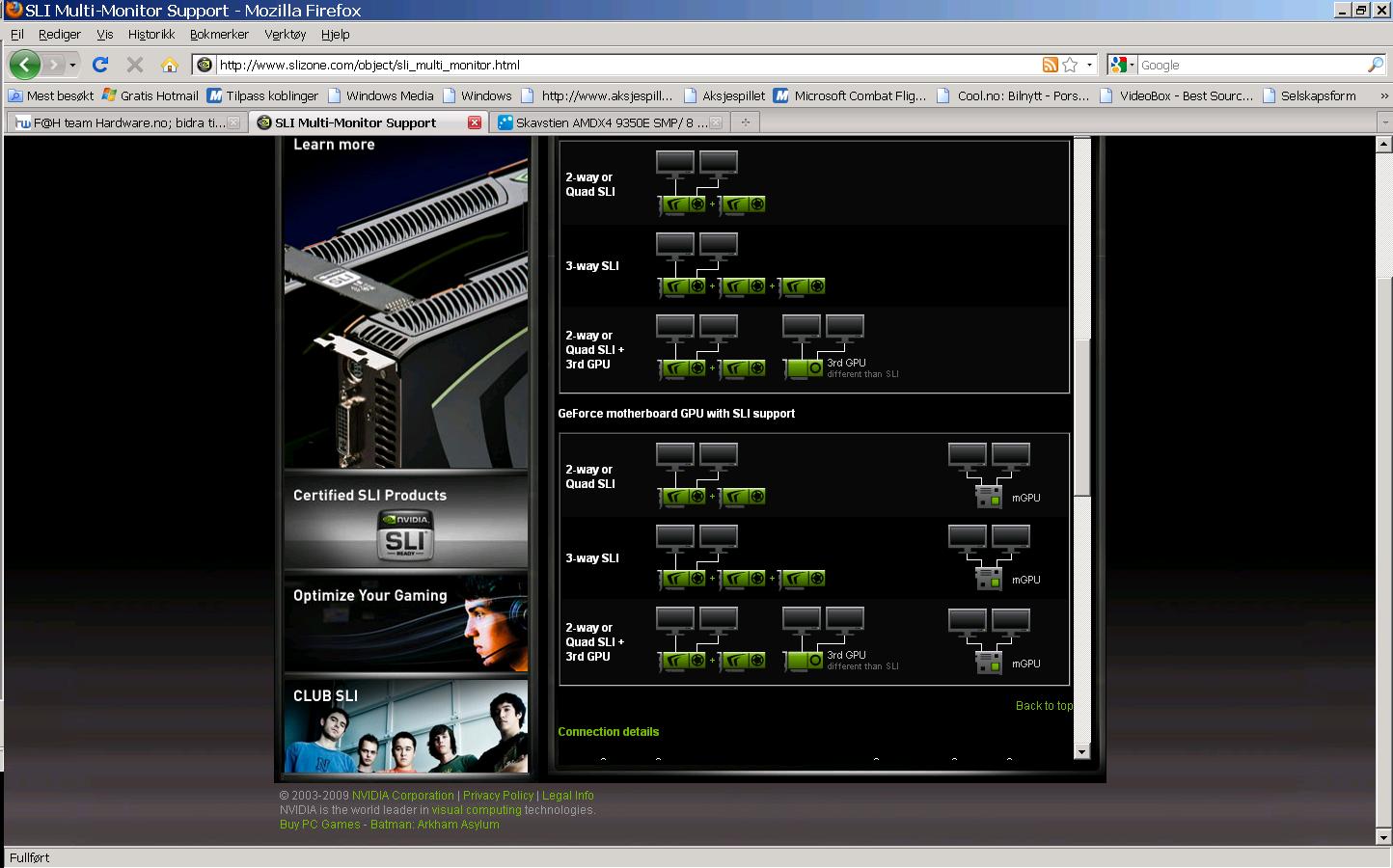Reload the page with the Refresh icon

click(99, 65)
